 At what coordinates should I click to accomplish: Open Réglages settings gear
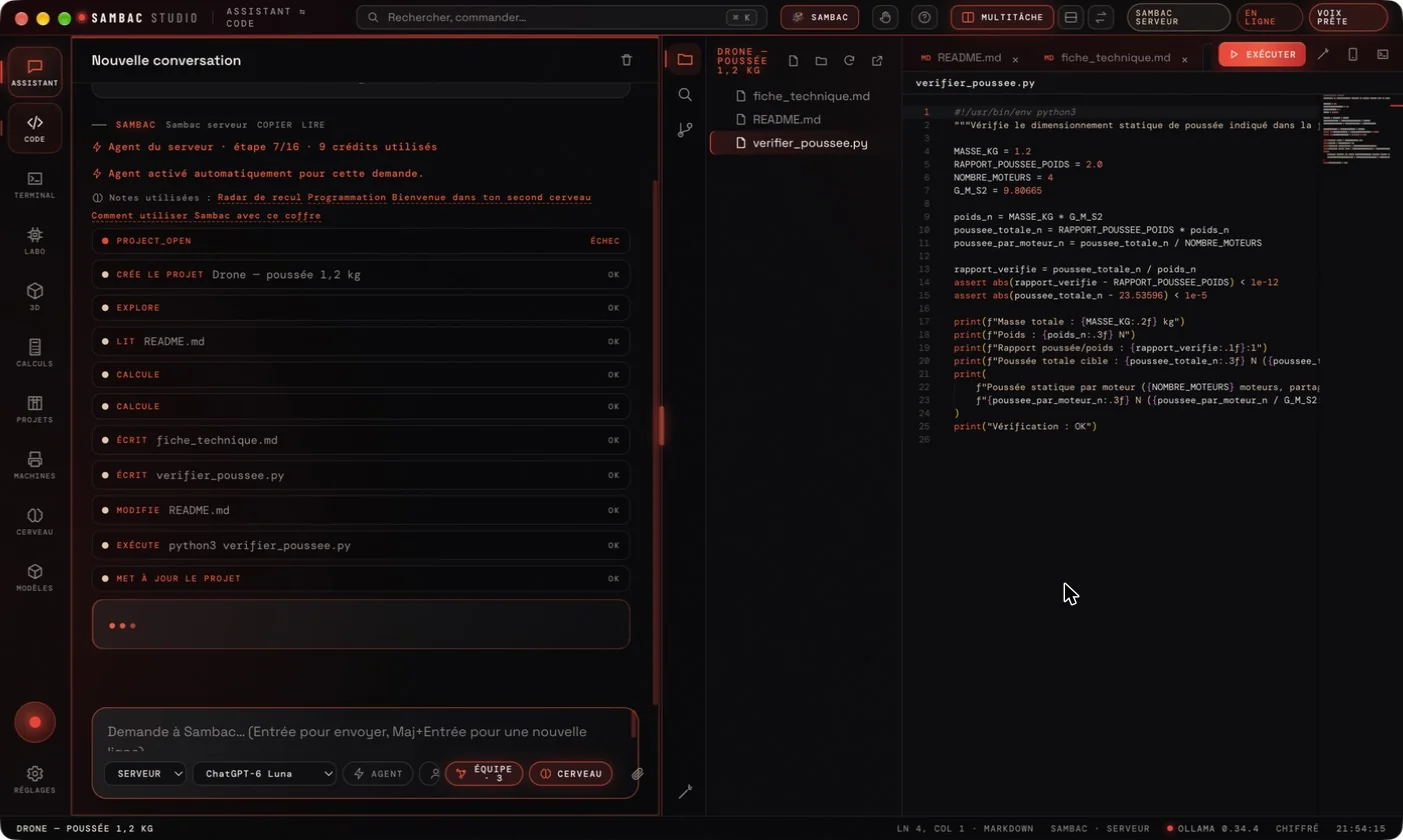point(35,779)
